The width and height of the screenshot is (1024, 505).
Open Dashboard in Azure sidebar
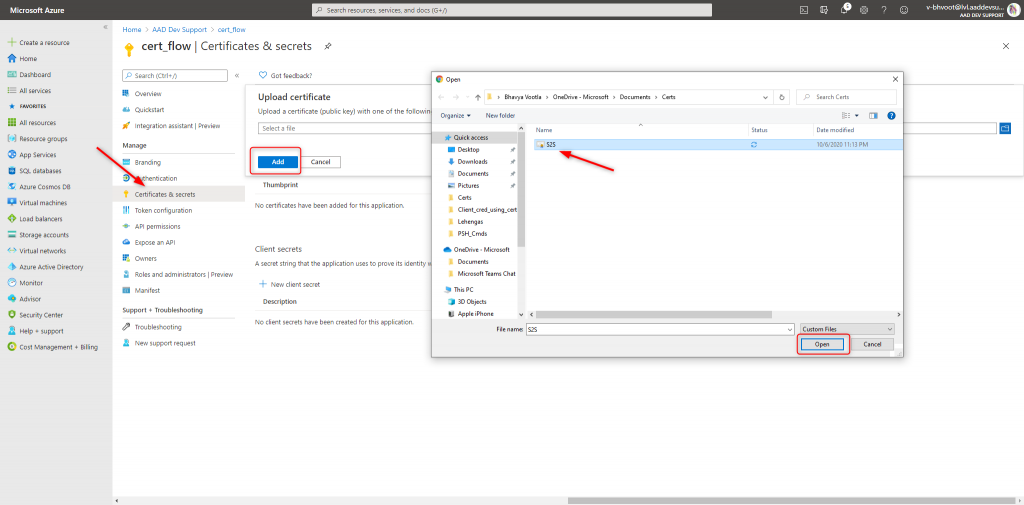point(29,74)
